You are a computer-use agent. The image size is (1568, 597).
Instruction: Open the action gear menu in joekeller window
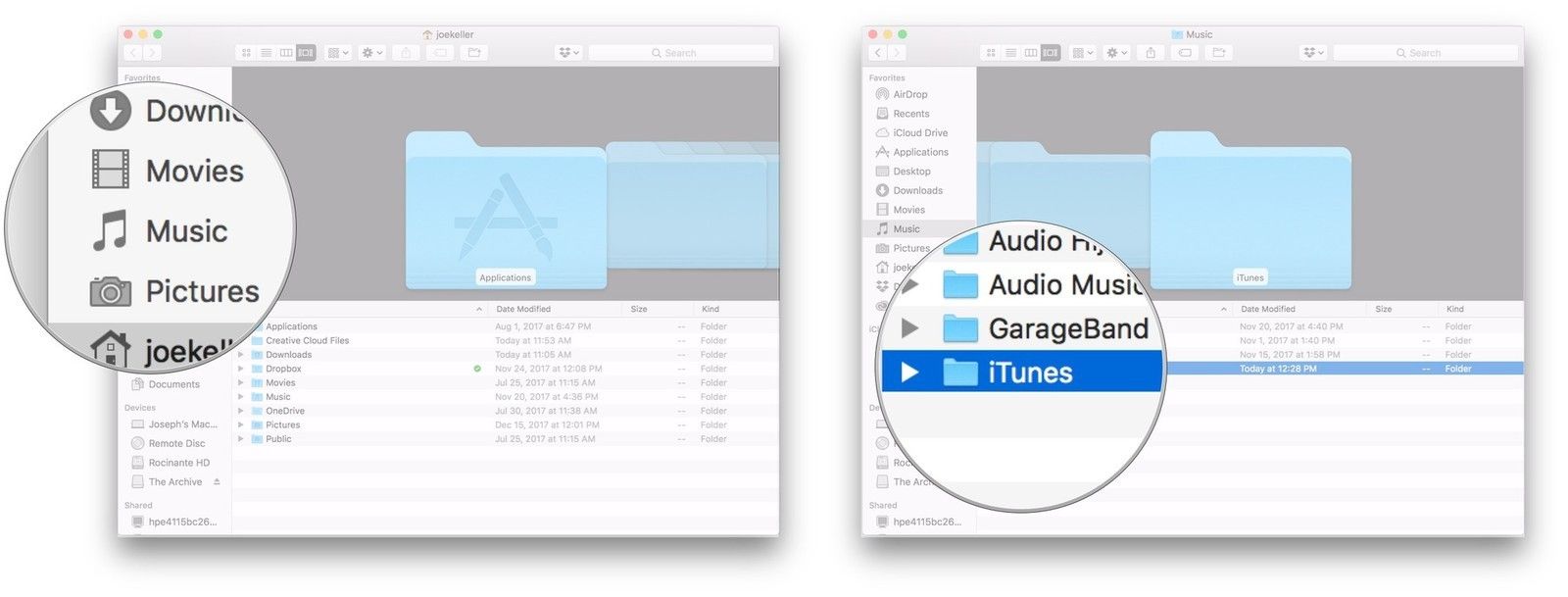372,53
